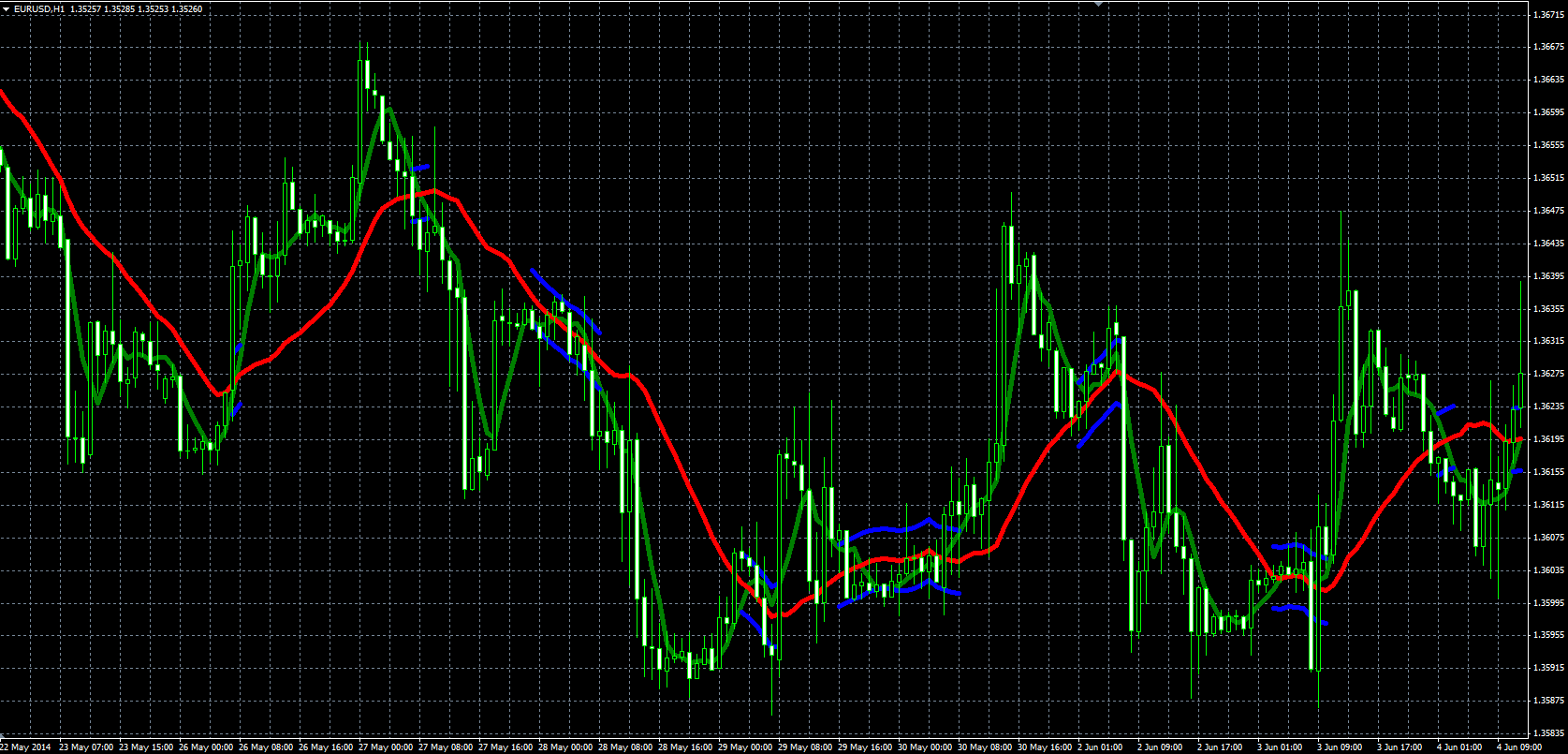
Task: Click the 23 May 07:00 time label
Action: click(86, 747)
